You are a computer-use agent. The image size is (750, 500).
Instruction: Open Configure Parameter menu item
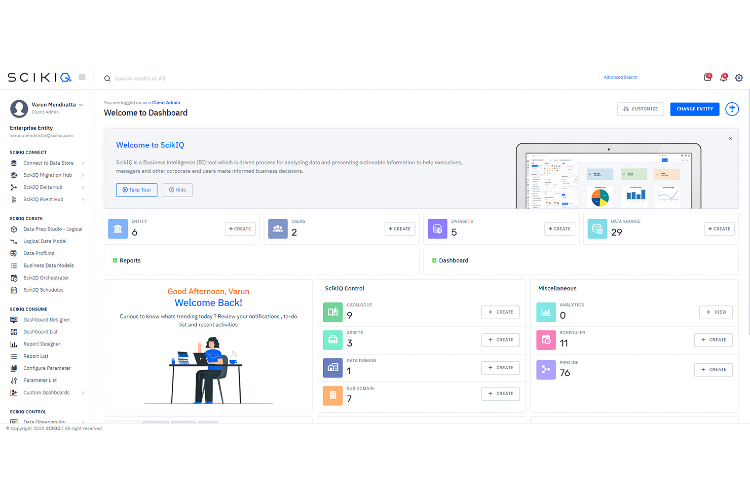pos(47,368)
